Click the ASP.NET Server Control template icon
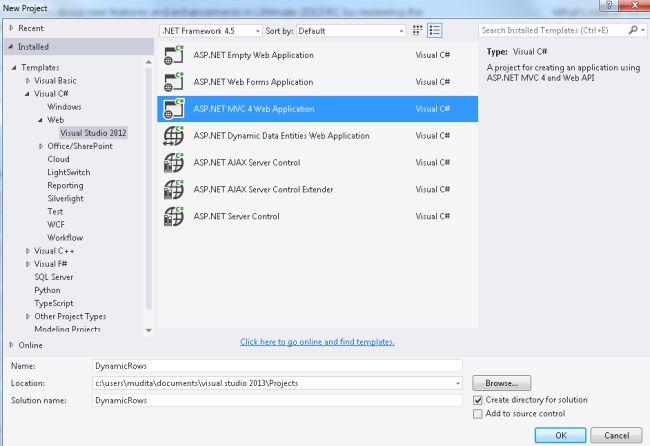This screenshot has height=446, width=650. [x=173, y=216]
